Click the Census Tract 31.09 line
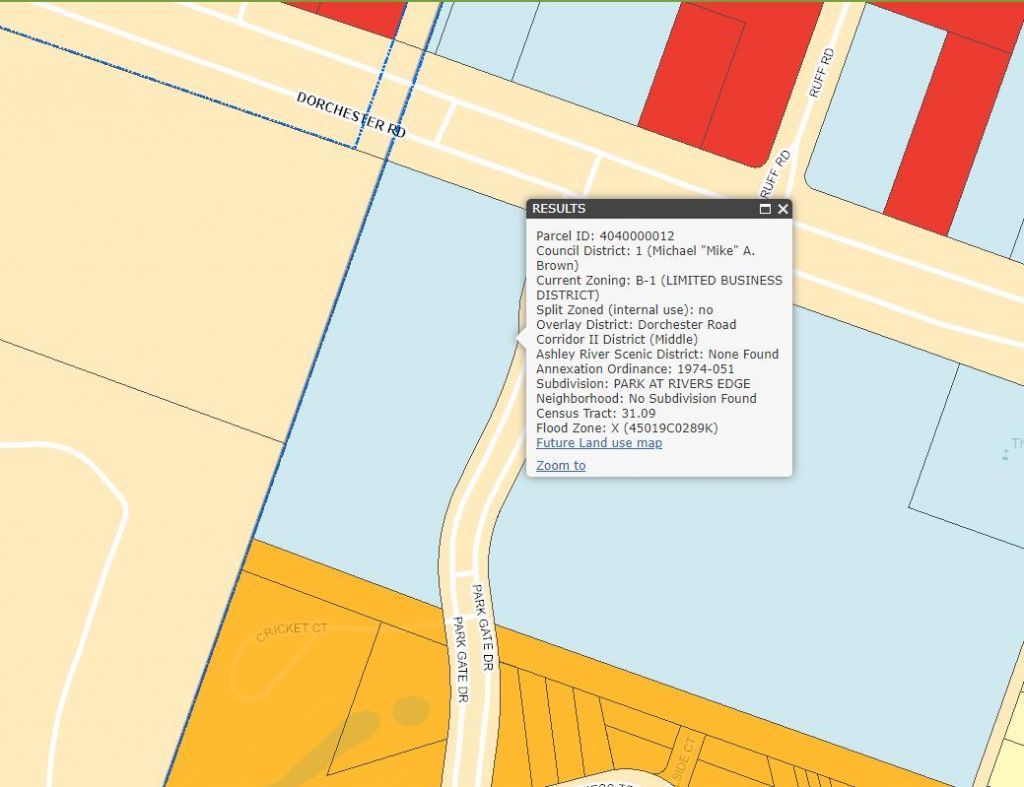 coord(595,413)
